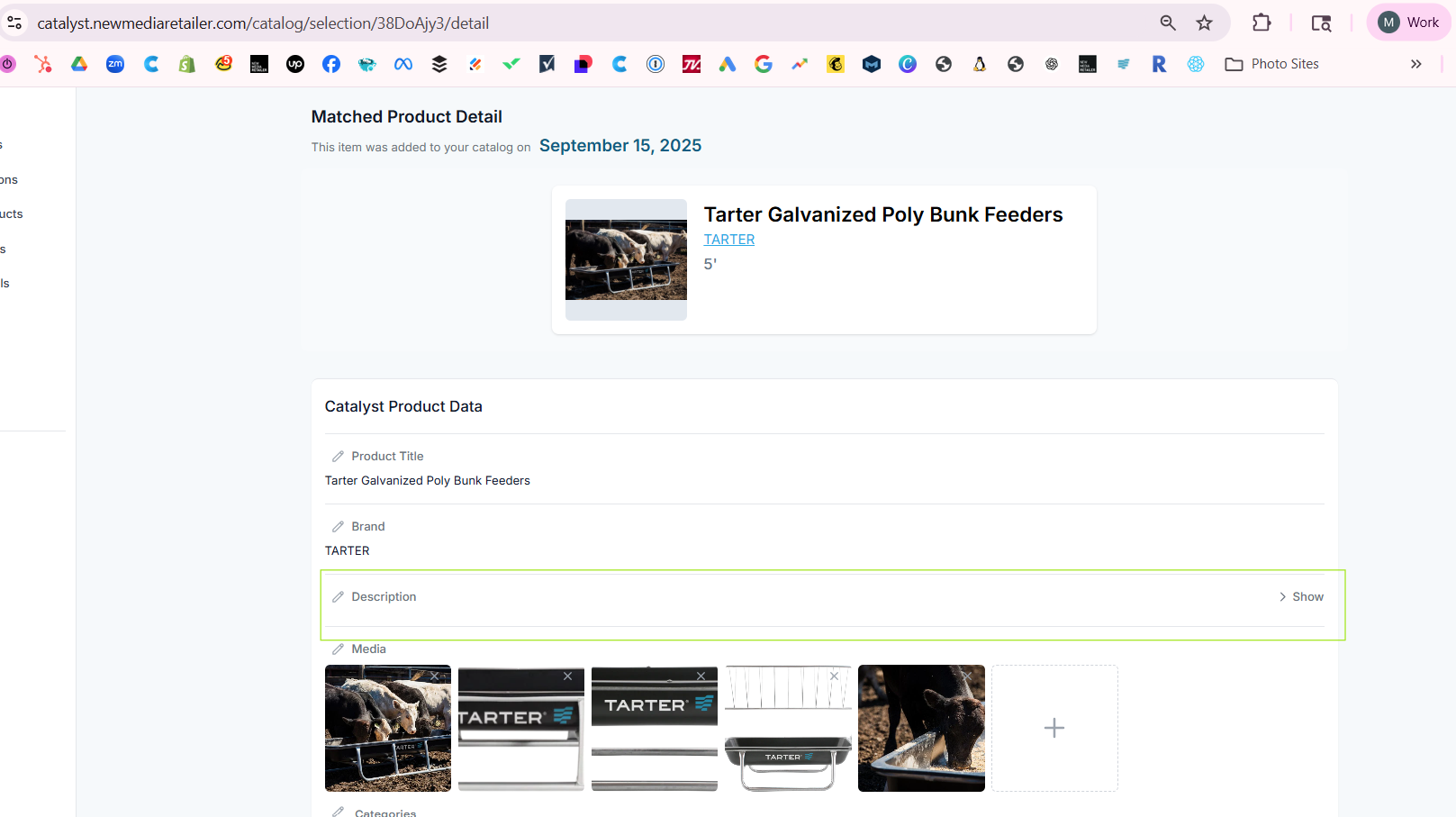
Task: Select black calf eating media thumbnail
Action: coord(921,728)
